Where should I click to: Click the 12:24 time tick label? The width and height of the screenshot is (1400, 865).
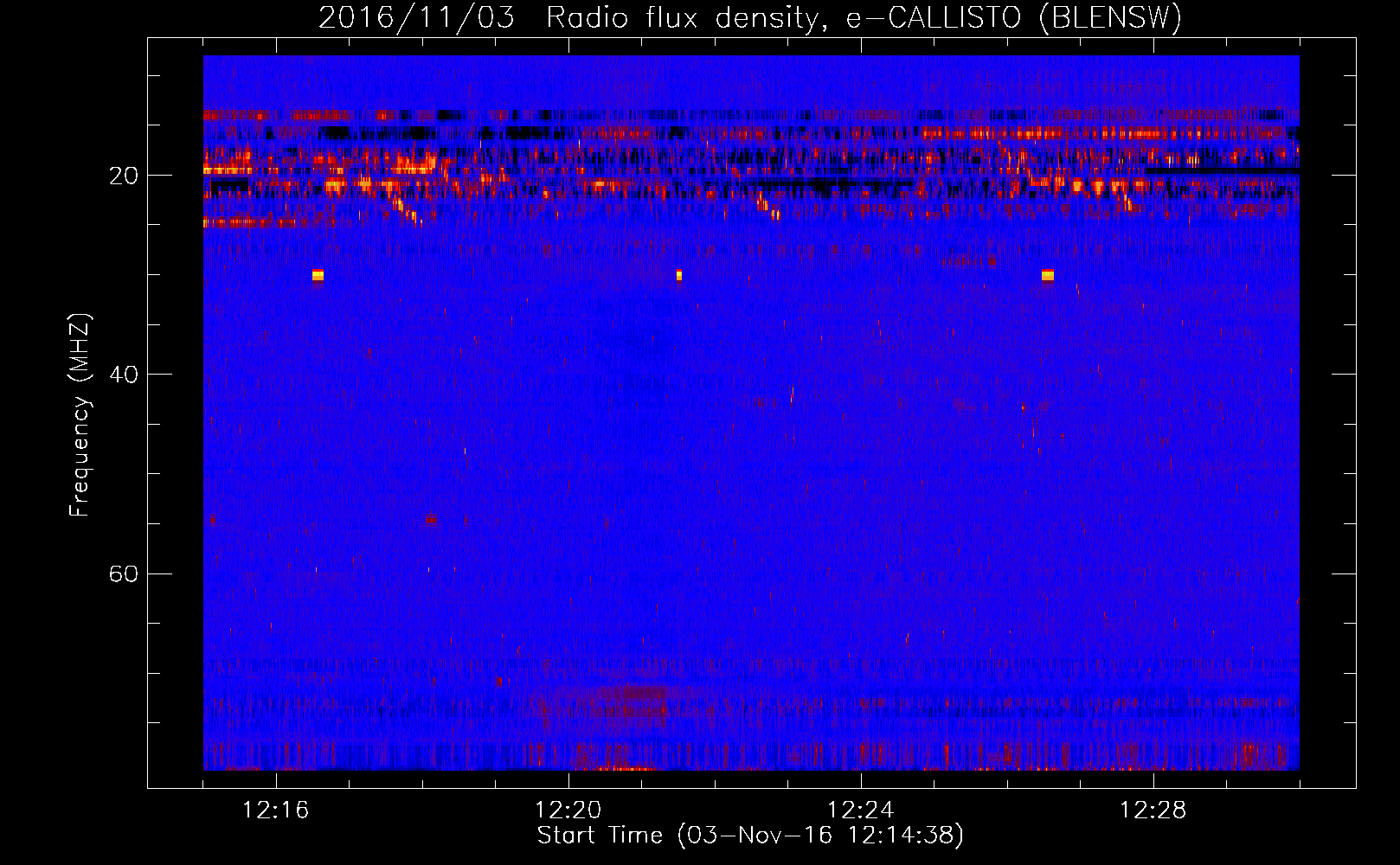tap(861, 811)
